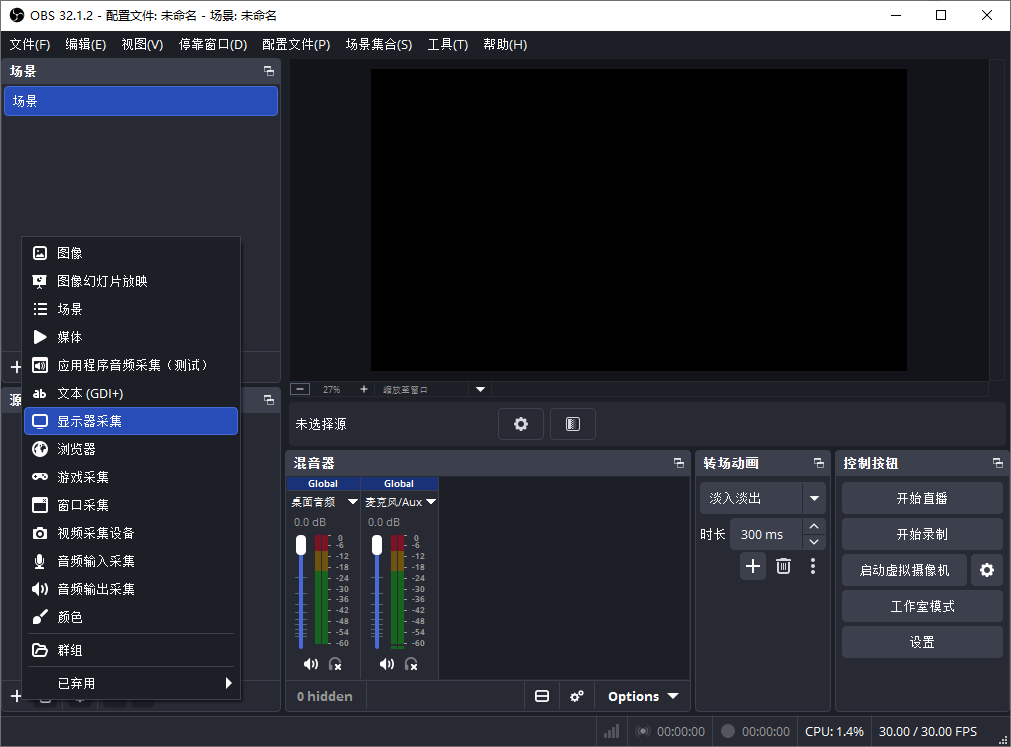This screenshot has width=1011, height=747.
Task: Click the group folder icon
Action: (40, 650)
